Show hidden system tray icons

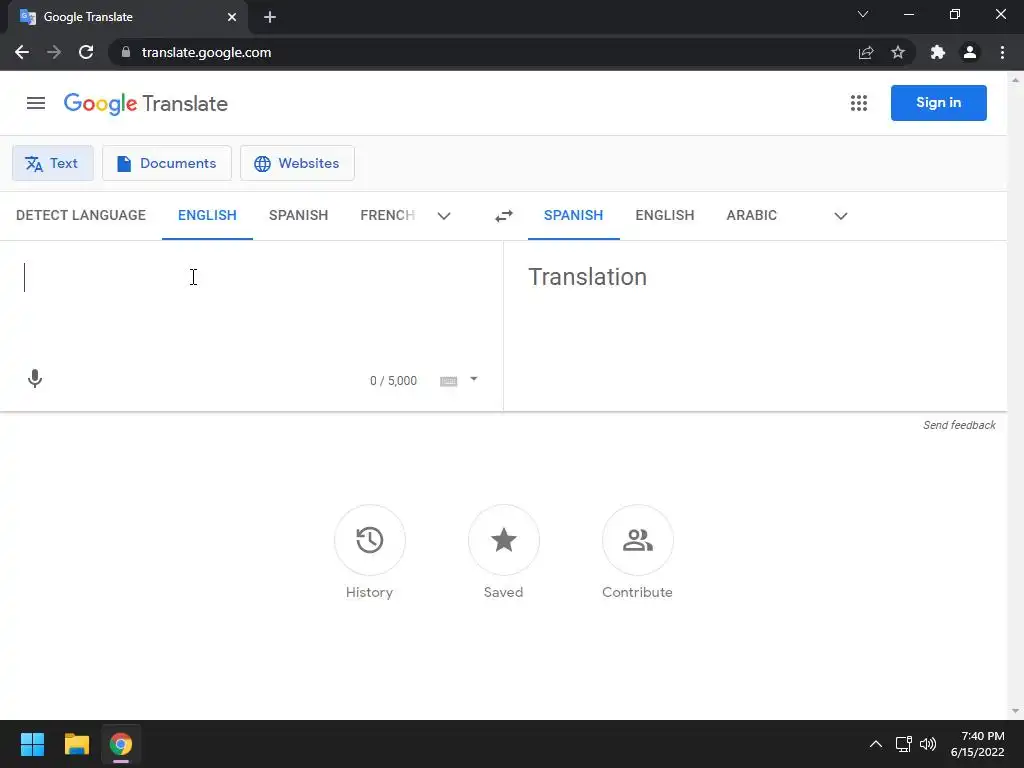[876, 744]
